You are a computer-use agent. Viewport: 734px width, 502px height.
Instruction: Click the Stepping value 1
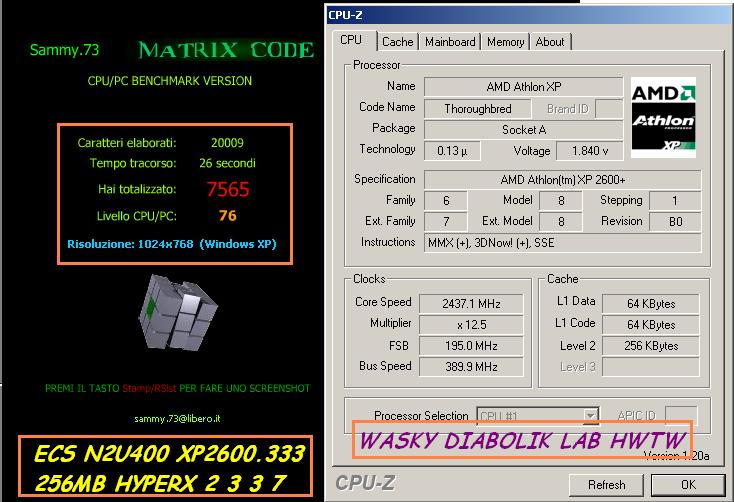point(675,200)
